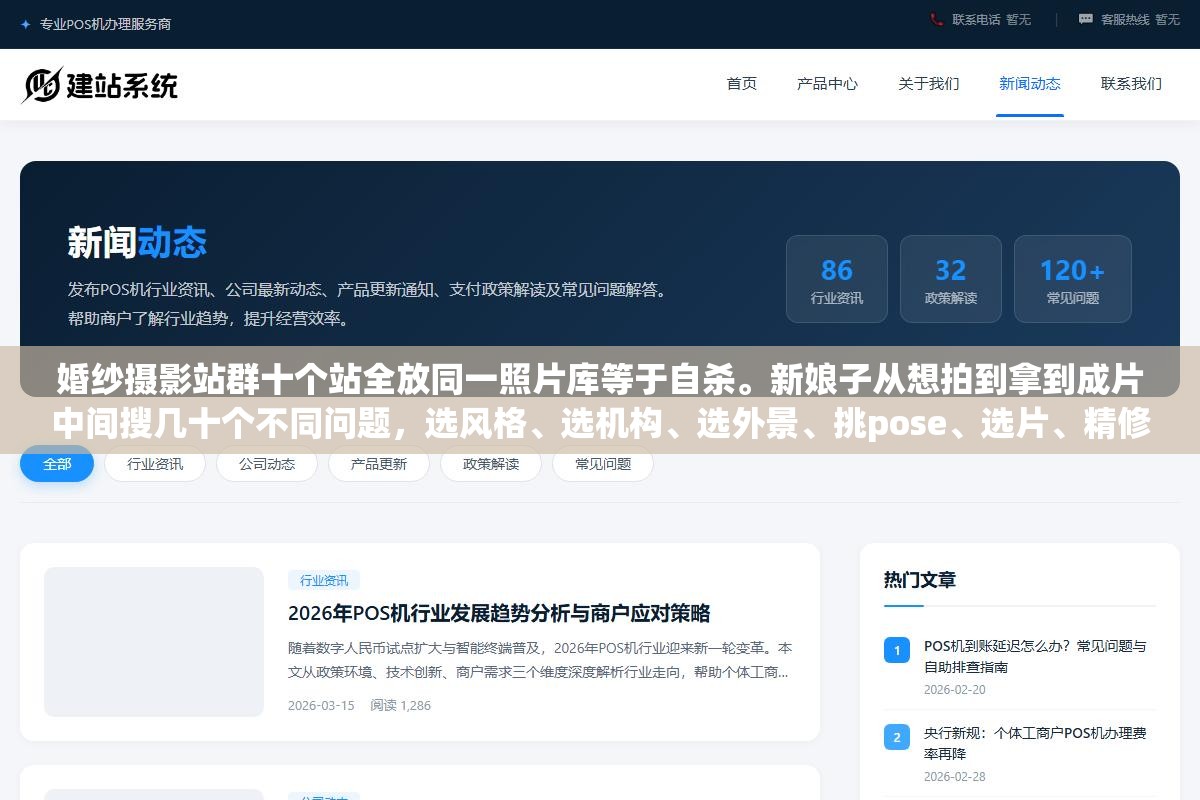This screenshot has width=1200, height=800.
Task: Go to 关于我们 in navigation
Action: (x=929, y=84)
